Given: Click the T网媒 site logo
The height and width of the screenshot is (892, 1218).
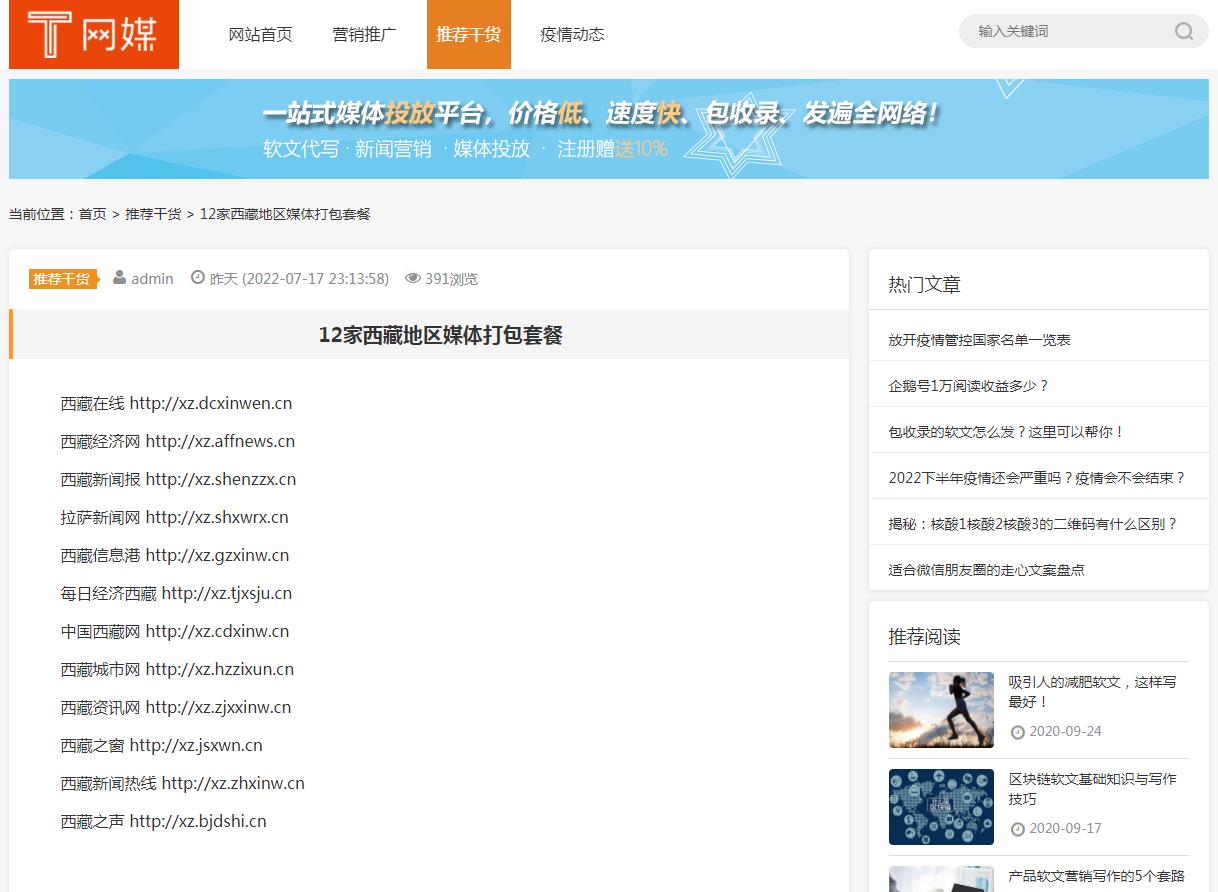Looking at the screenshot, I should click(x=94, y=34).
